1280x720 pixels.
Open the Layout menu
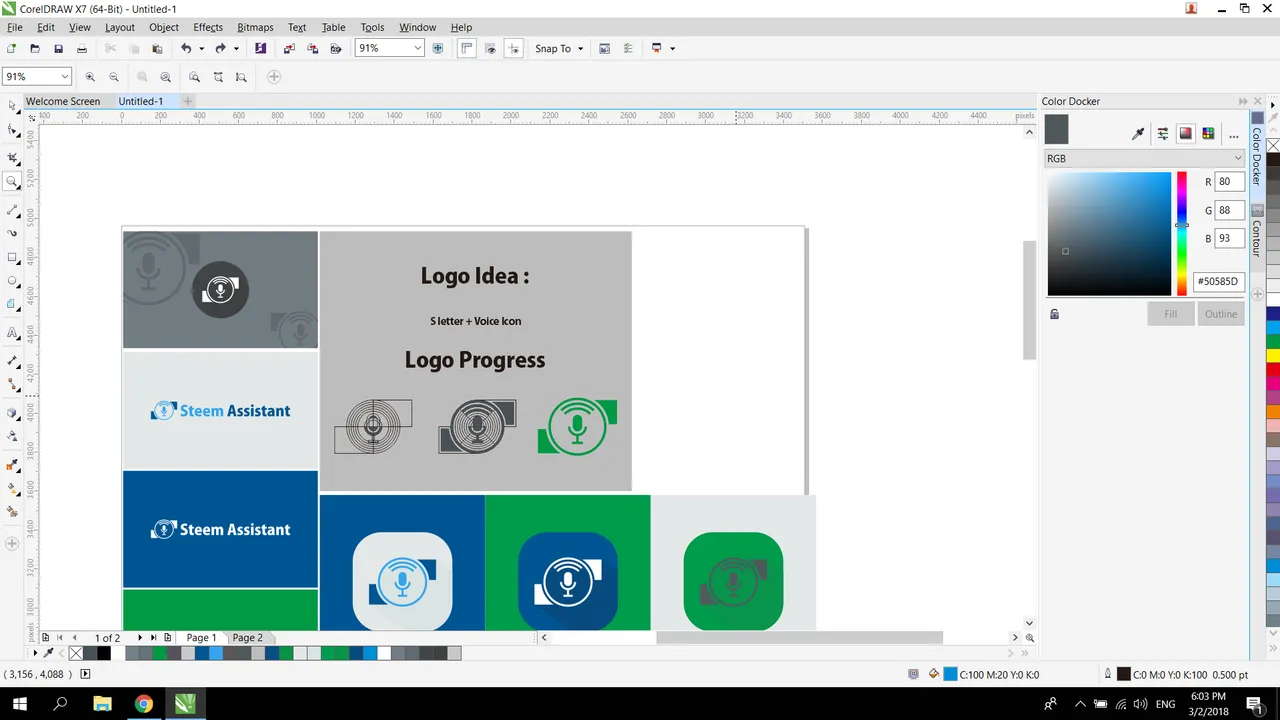tap(120, 27)
